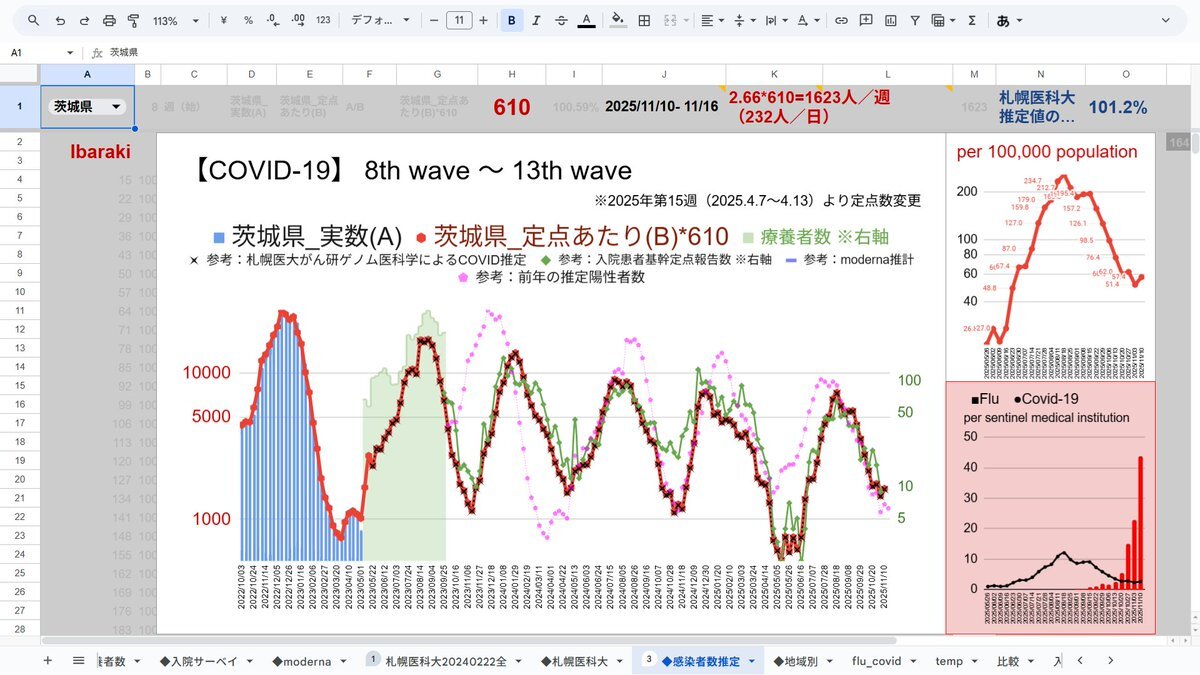Toggle italic formatting
The height and width of the screenshot is (675, 1200).
coord(537,20)
